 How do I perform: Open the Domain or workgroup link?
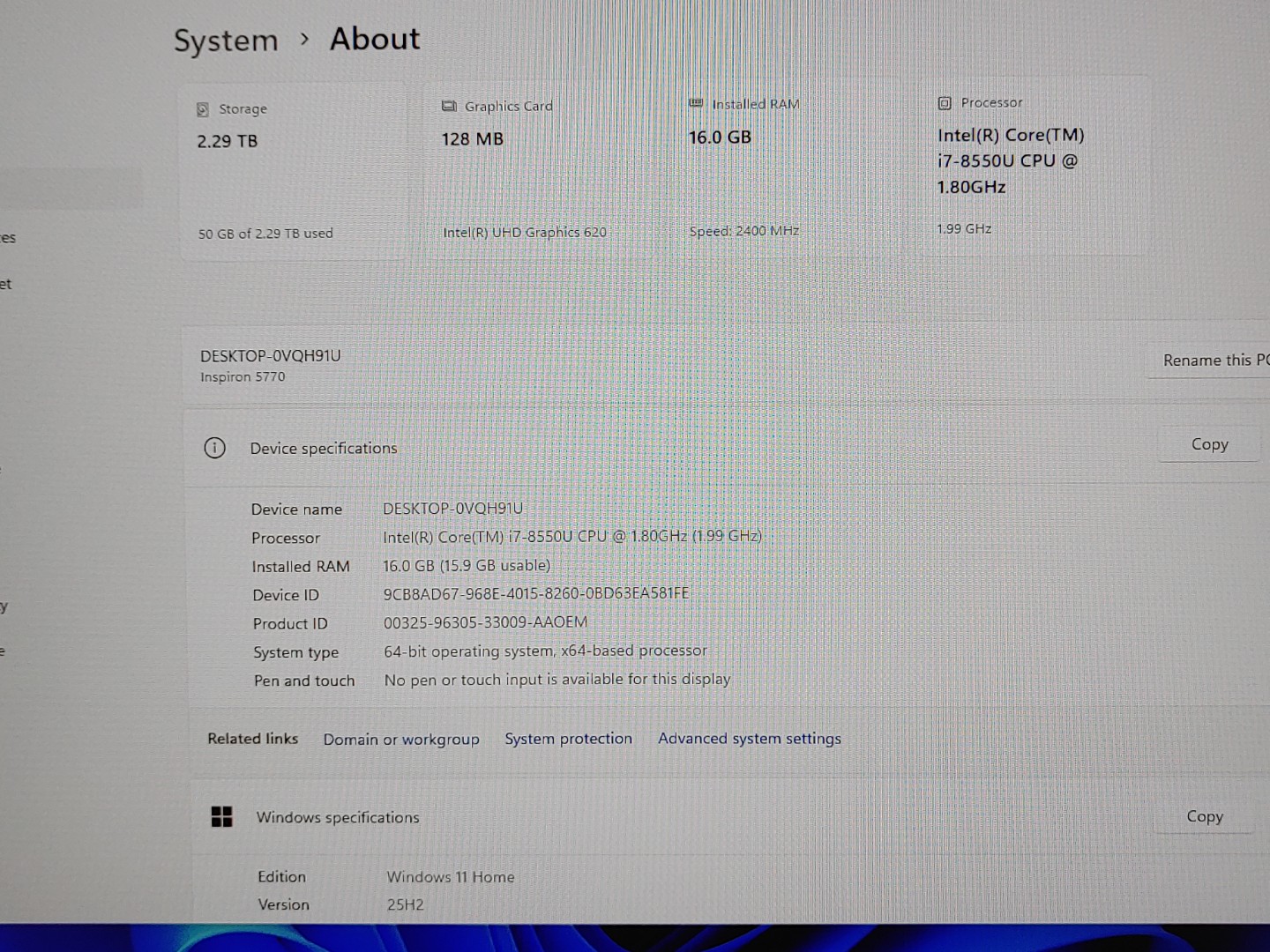401,740
